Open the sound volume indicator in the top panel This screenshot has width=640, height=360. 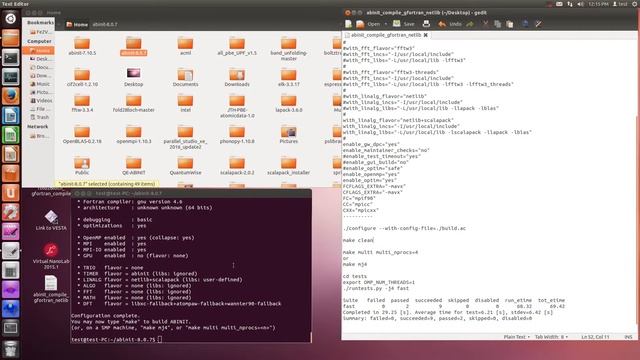(580, 4)
